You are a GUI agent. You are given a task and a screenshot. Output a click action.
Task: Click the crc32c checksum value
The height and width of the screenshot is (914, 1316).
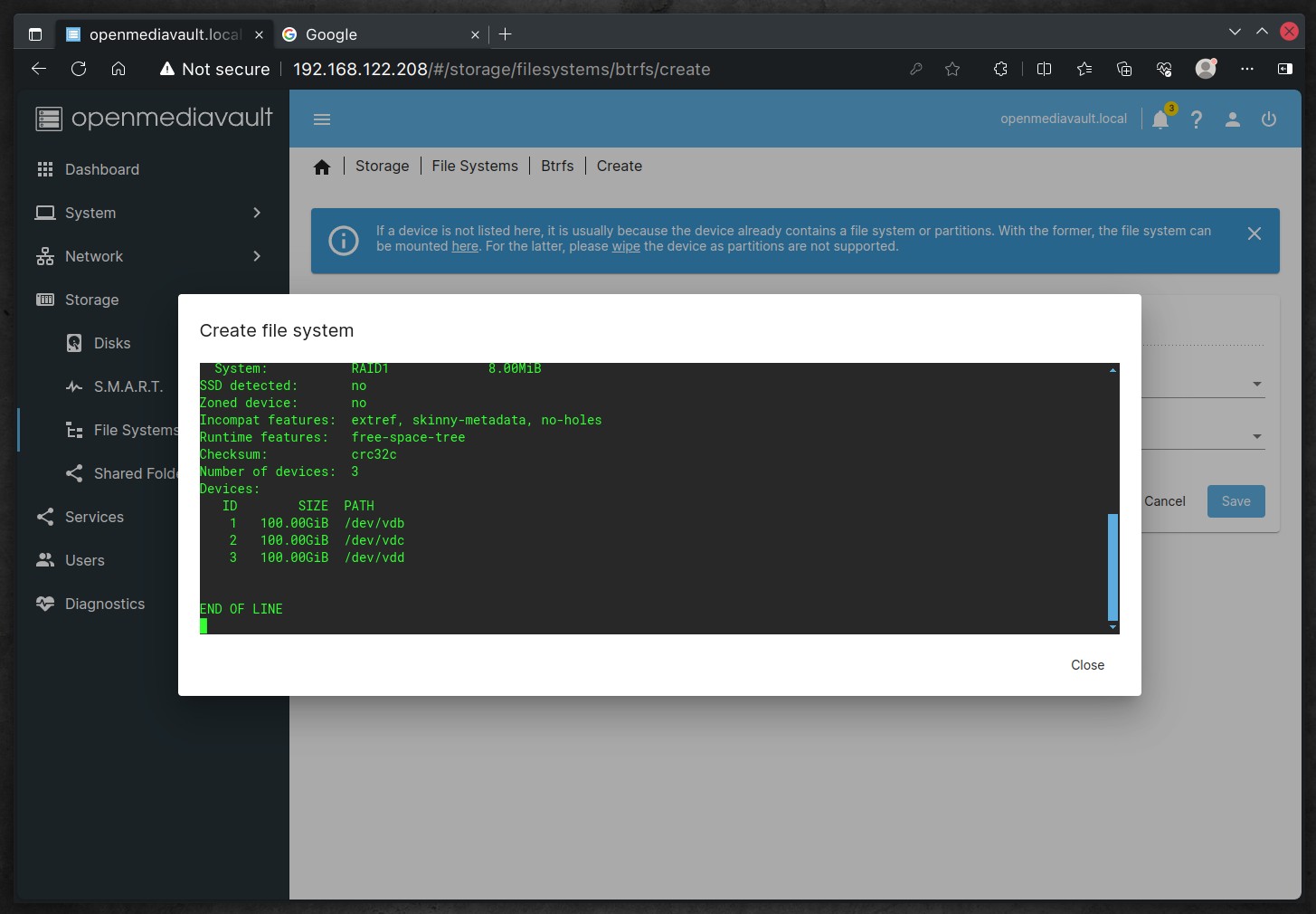374,454
